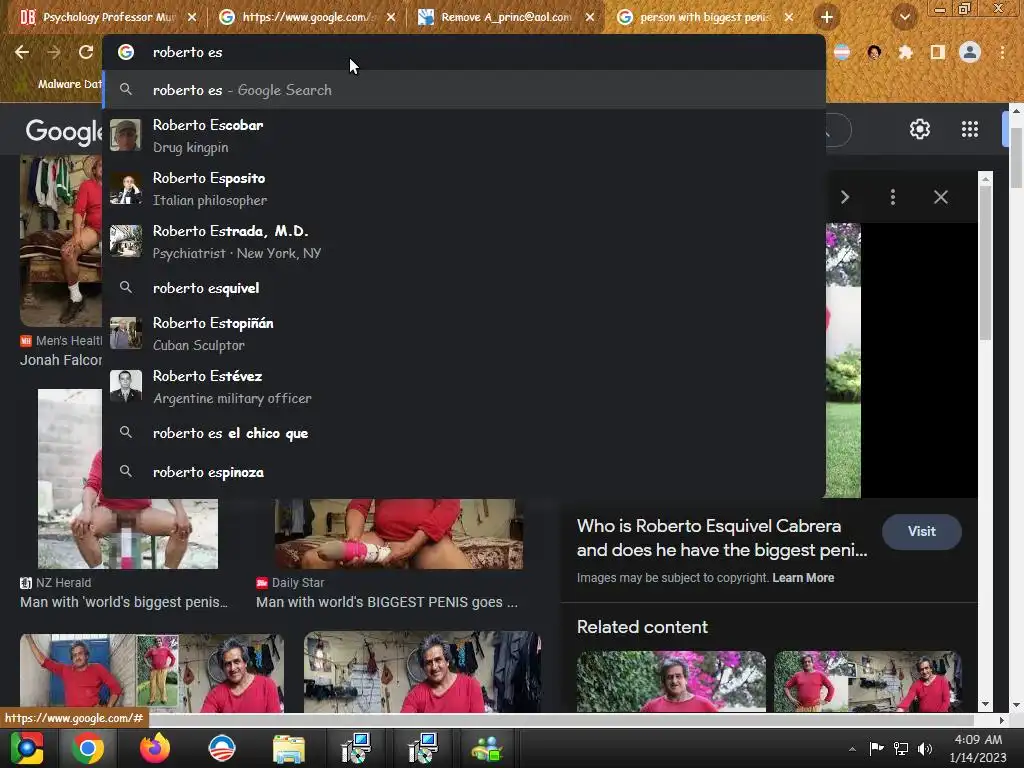The image size is (1024, 768).
Task: Open Google apps grid
Action: point(970,129)
